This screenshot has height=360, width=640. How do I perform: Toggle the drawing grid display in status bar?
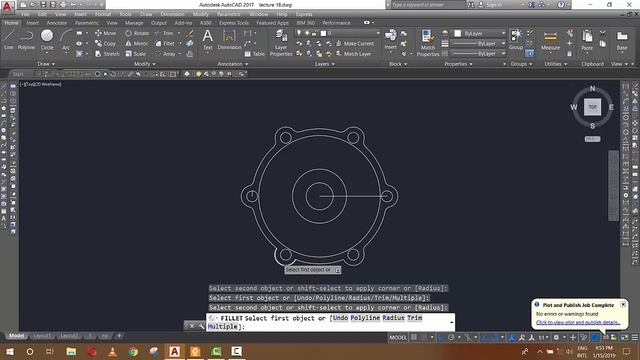[x=414, y=337]
